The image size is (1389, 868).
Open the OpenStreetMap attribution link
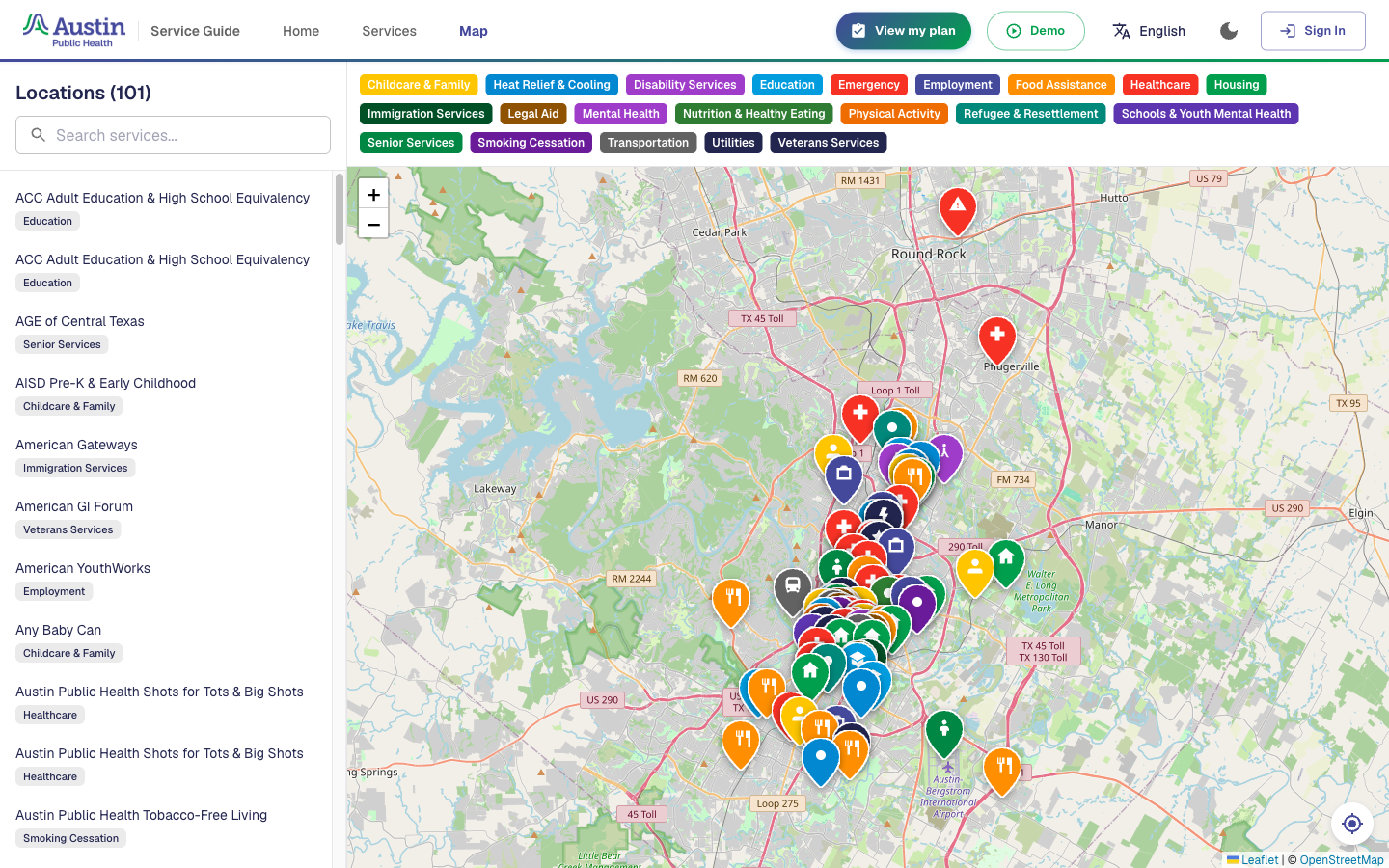click(1342, 860)
